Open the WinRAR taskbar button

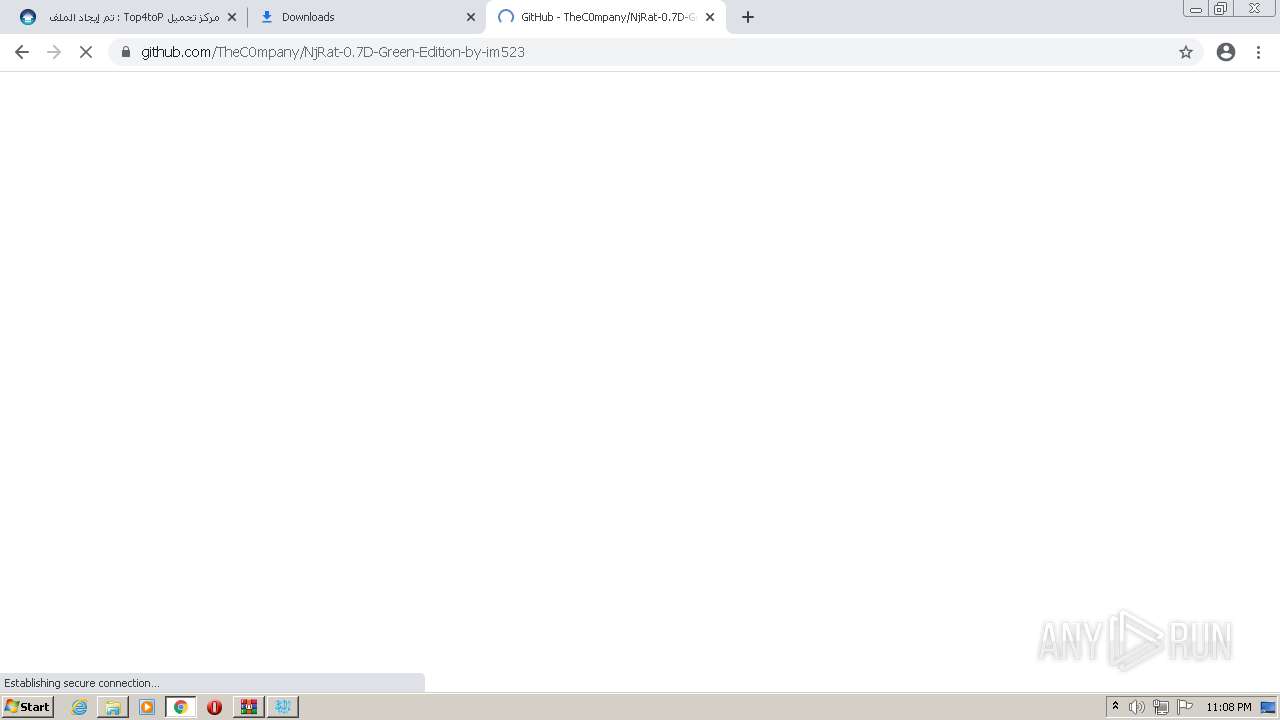(x=249, y=707)
